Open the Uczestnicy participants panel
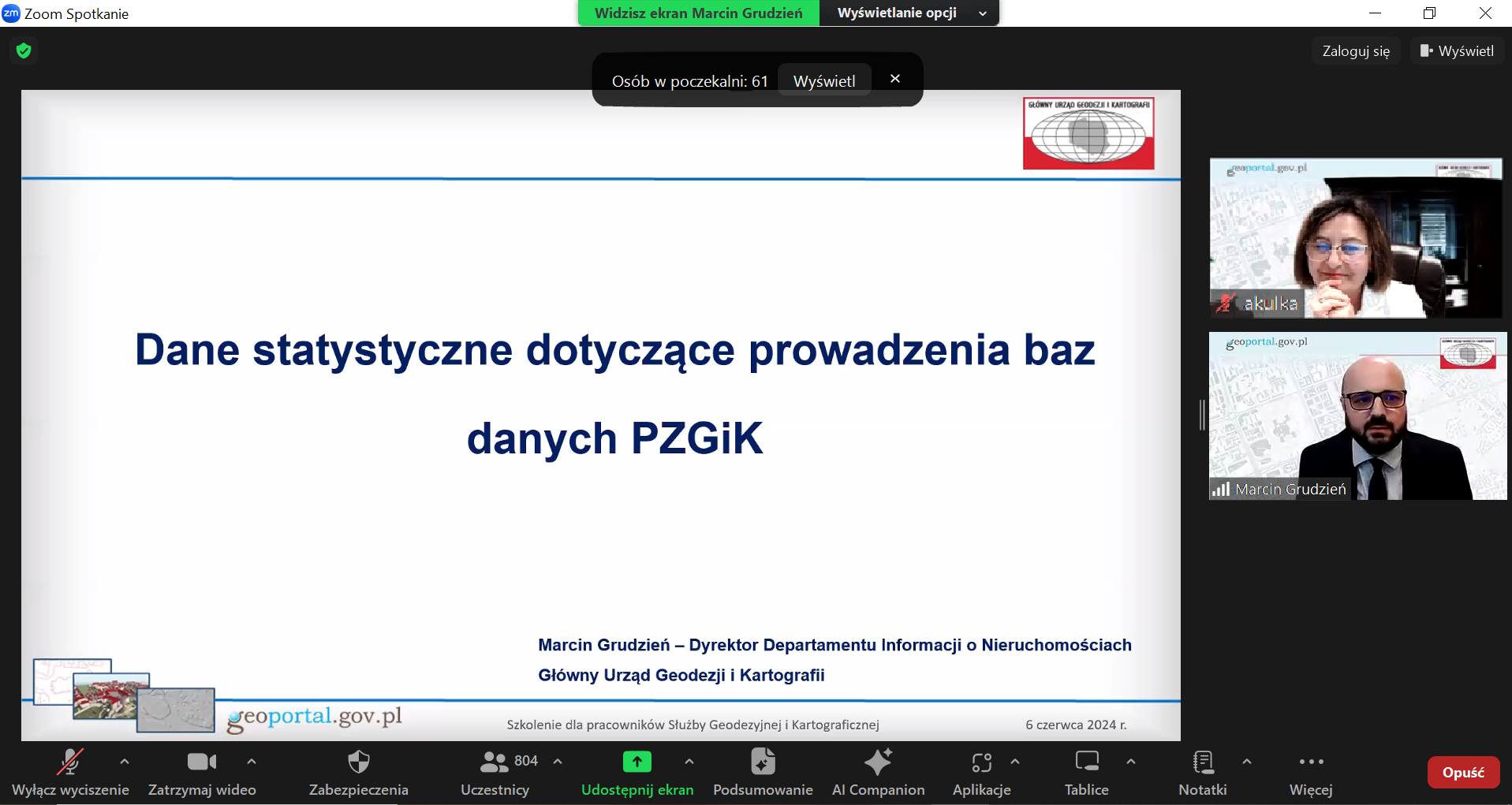This screenshot has height=805, width=1512. [495, 762]
